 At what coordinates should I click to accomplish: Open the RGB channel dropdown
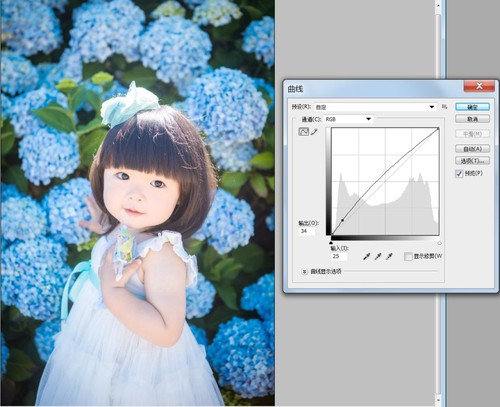click(349, 119)
